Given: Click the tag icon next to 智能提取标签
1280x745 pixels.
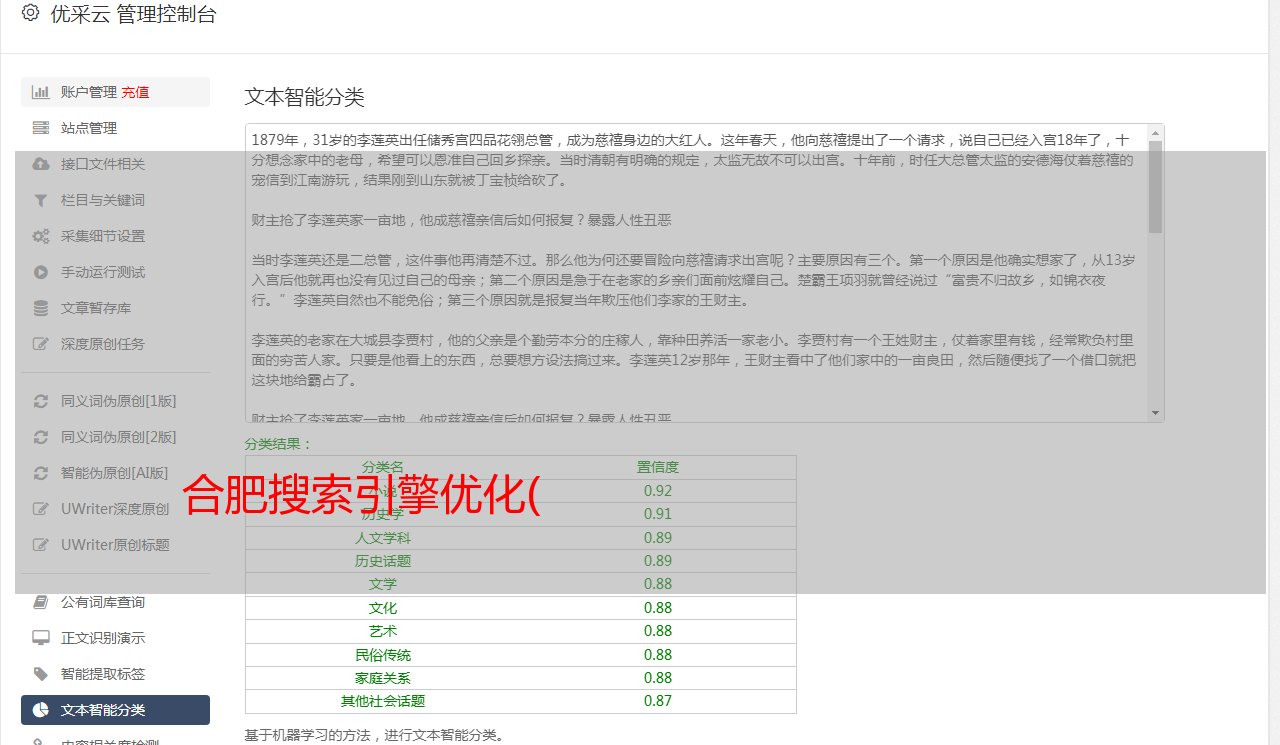Looking at the screenshot, I should point(41,674).
